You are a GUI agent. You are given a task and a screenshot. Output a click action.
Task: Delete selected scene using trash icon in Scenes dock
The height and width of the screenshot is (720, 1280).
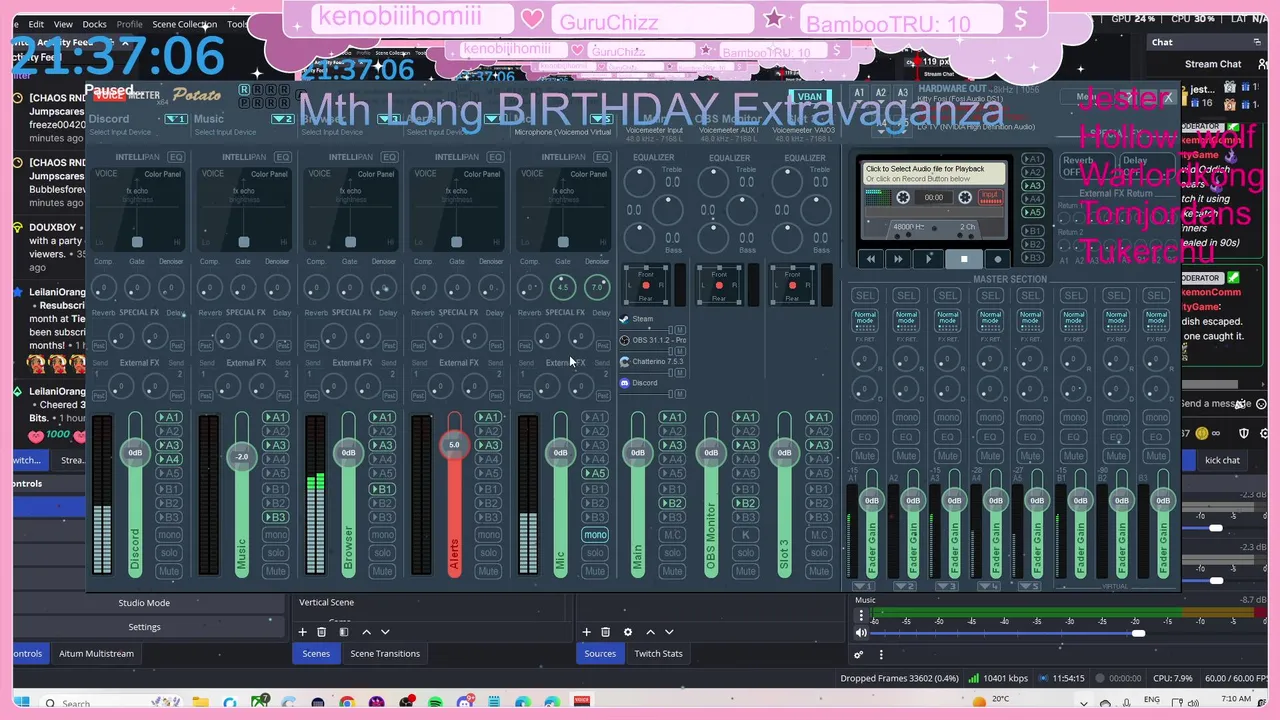click(x=321, y=632)
